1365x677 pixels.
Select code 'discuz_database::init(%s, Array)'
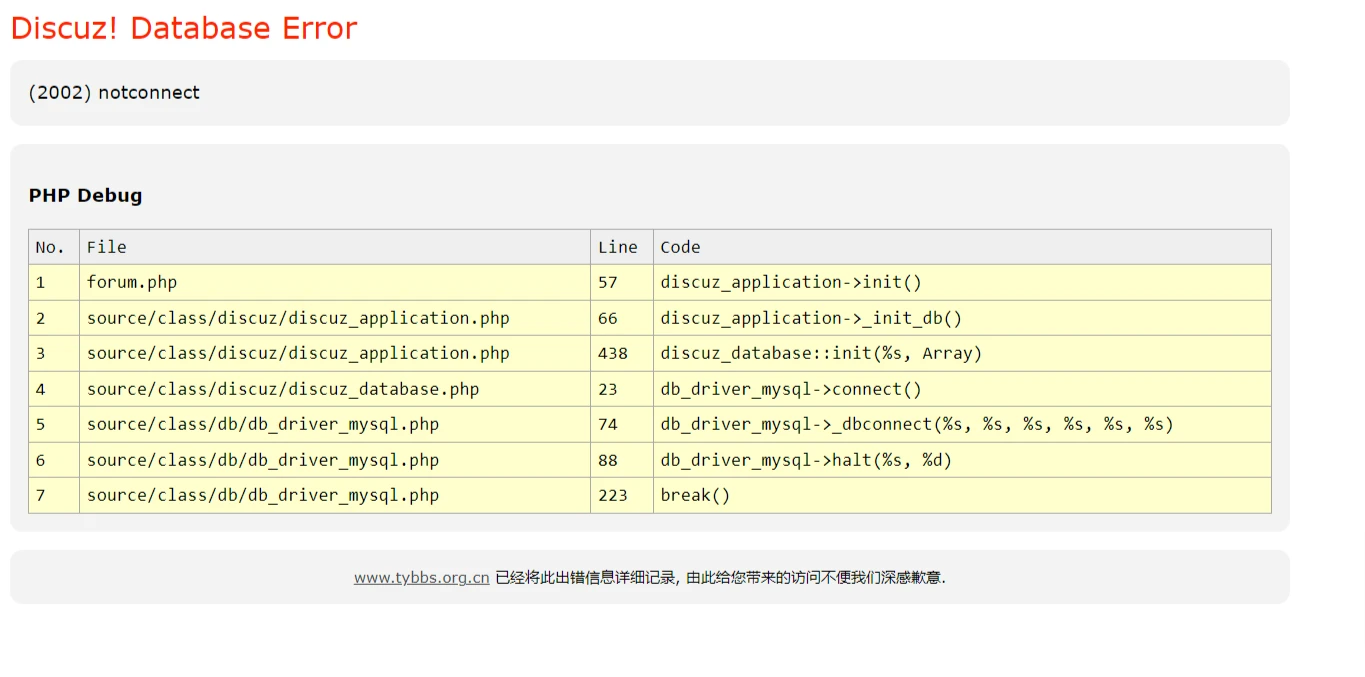[821, 353]
